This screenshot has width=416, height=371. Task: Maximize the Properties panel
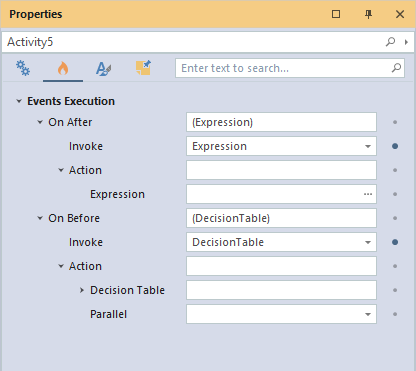coord(336,14)
